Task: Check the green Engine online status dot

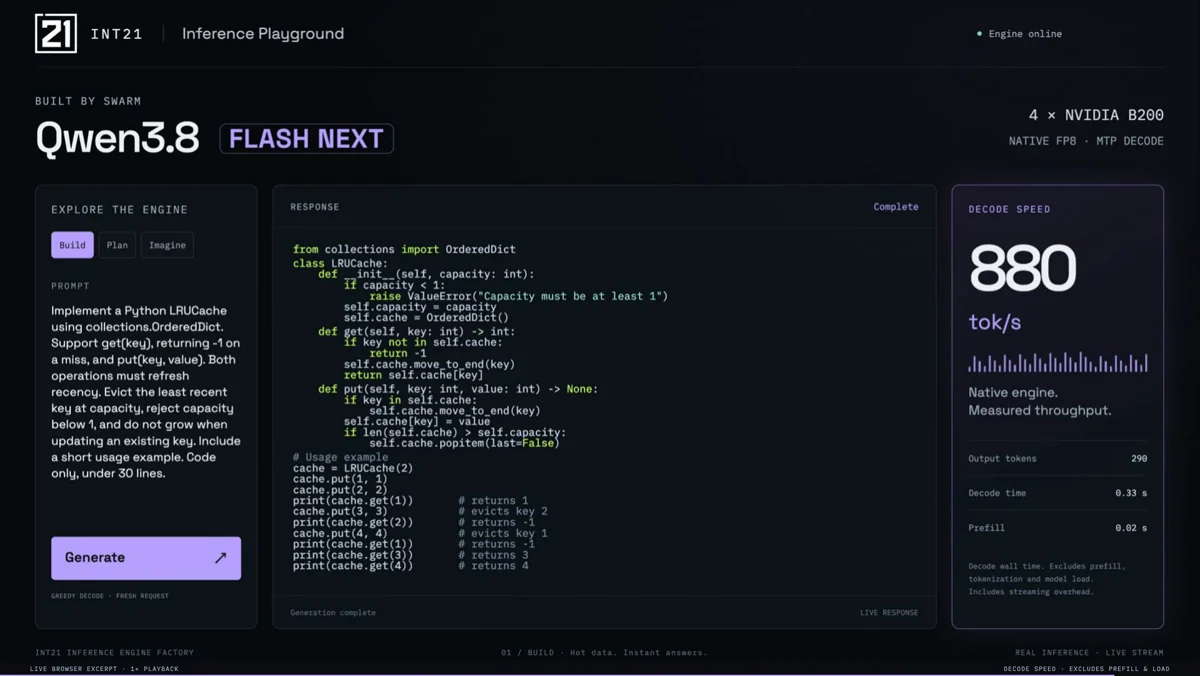Action: [979, 34]
